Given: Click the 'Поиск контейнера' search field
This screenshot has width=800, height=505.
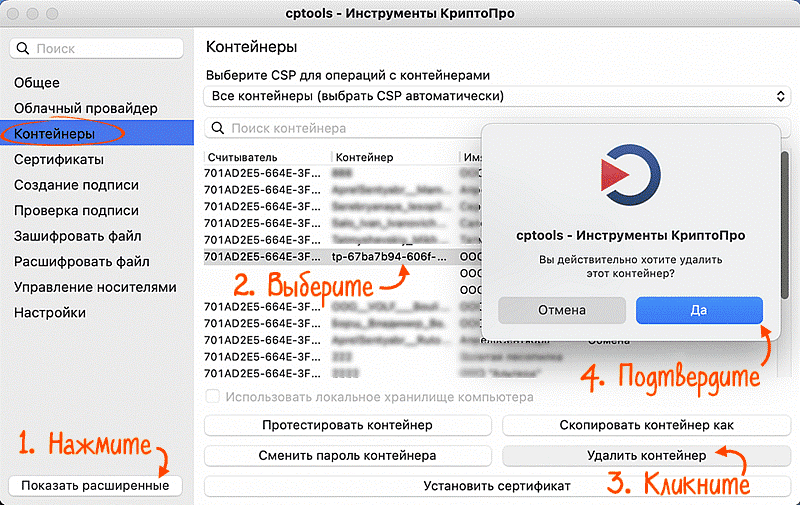Looking at the screenshot, I should (x=340, y=128).
